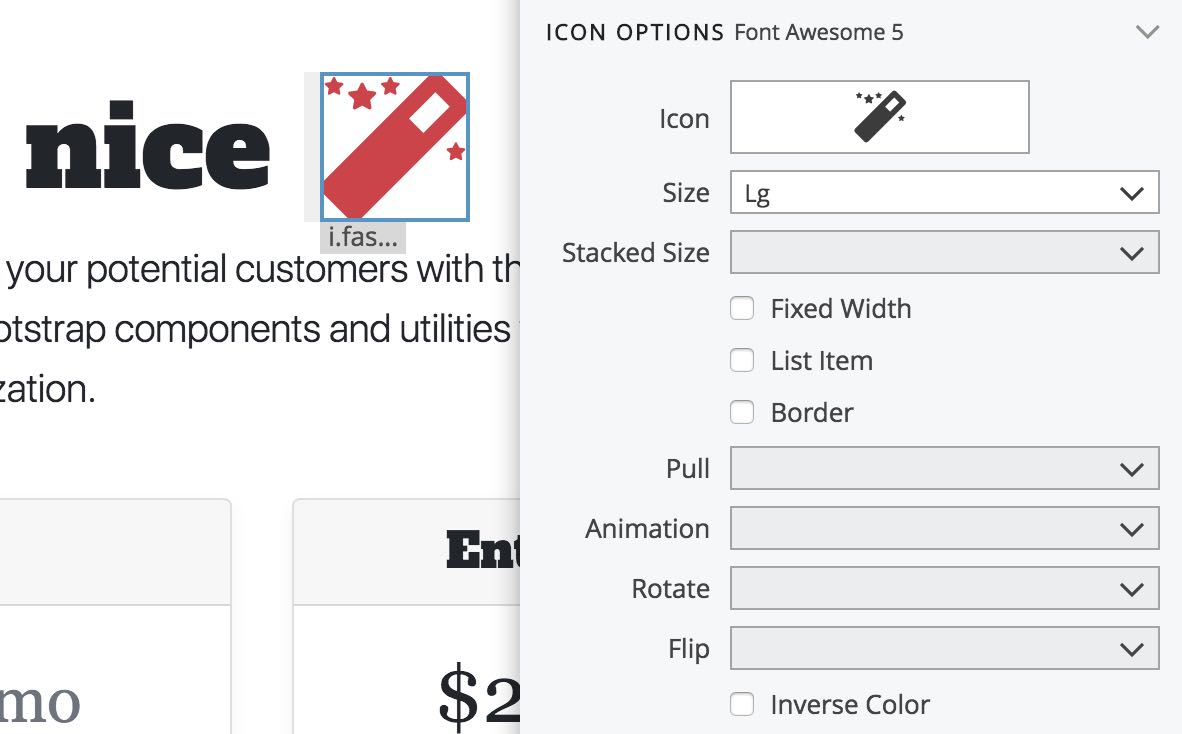This screenshot has width=1182, height=734.
Task: Enable the Fixed Width checkbox
Action: tap(742, 308)
